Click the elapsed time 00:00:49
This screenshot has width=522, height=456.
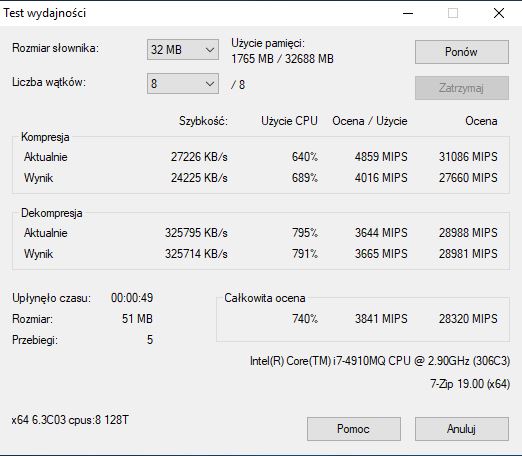tap(132, 298)
